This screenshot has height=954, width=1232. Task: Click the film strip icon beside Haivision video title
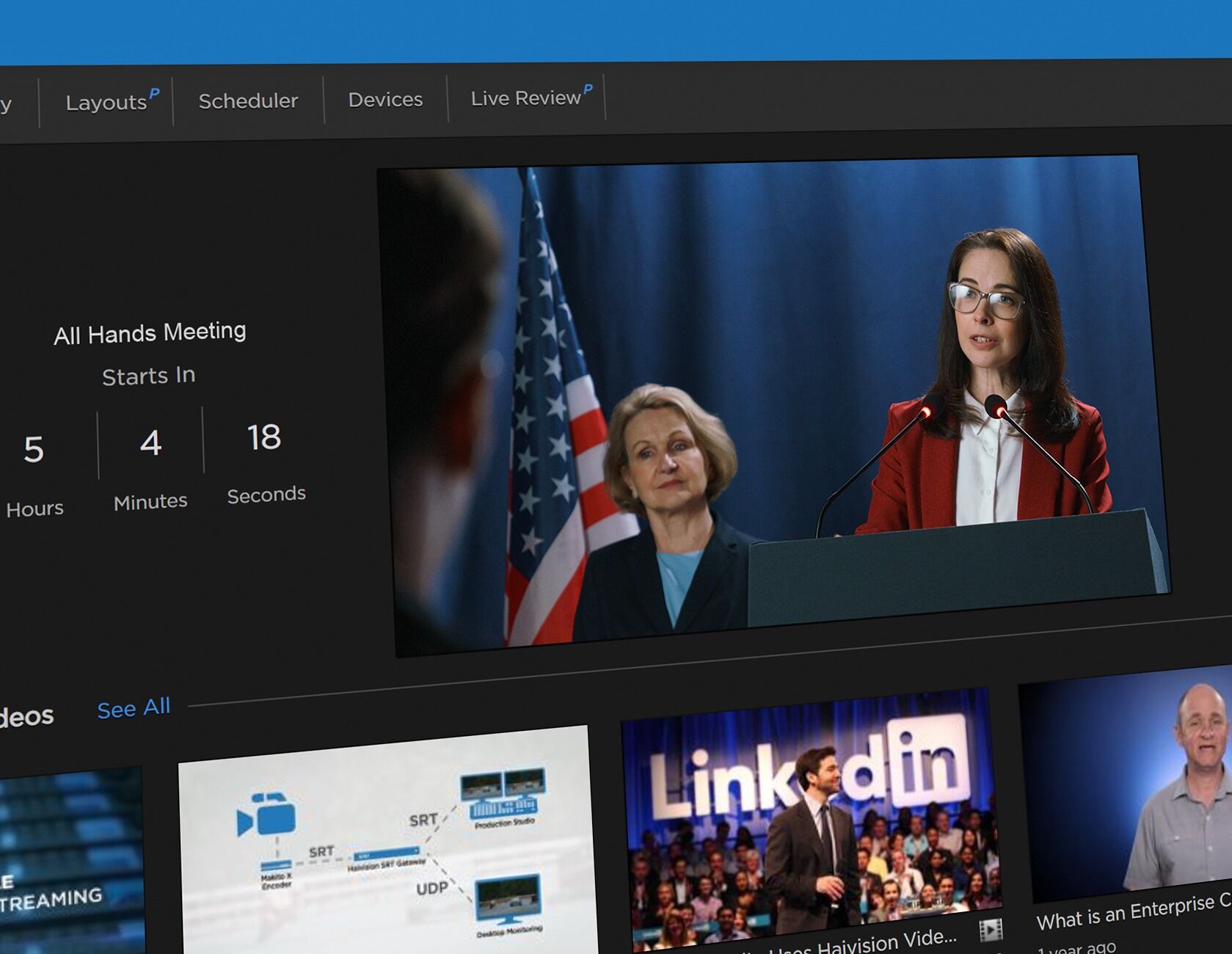pos(990,931)
